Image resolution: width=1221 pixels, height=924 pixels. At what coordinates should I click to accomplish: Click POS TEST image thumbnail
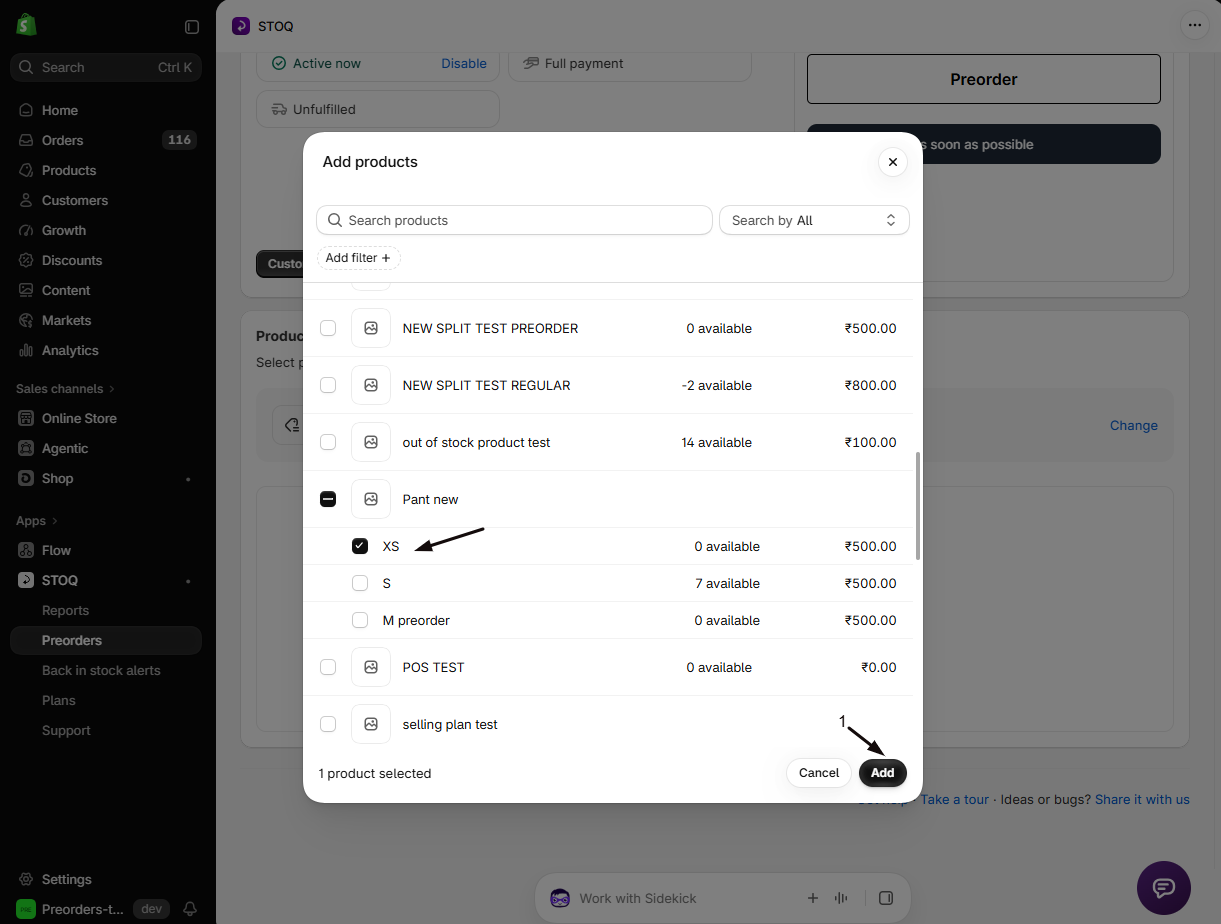point(371,667)
